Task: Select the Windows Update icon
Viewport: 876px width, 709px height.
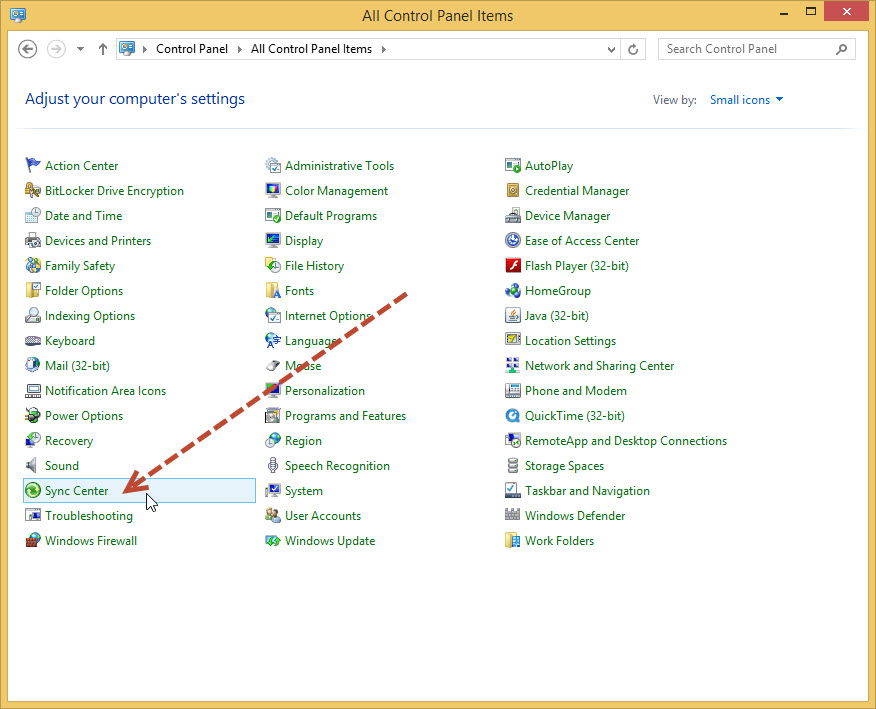Action: (x=273, y=541)
